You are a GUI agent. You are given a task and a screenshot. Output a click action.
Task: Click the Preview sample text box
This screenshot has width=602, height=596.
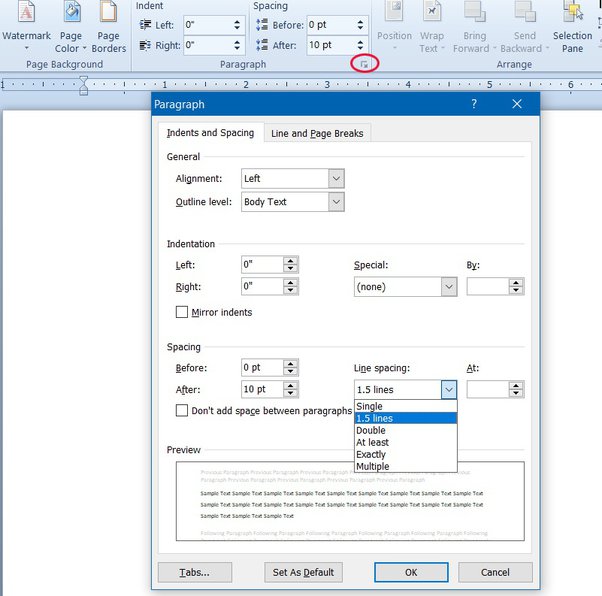tap(350, 501)
